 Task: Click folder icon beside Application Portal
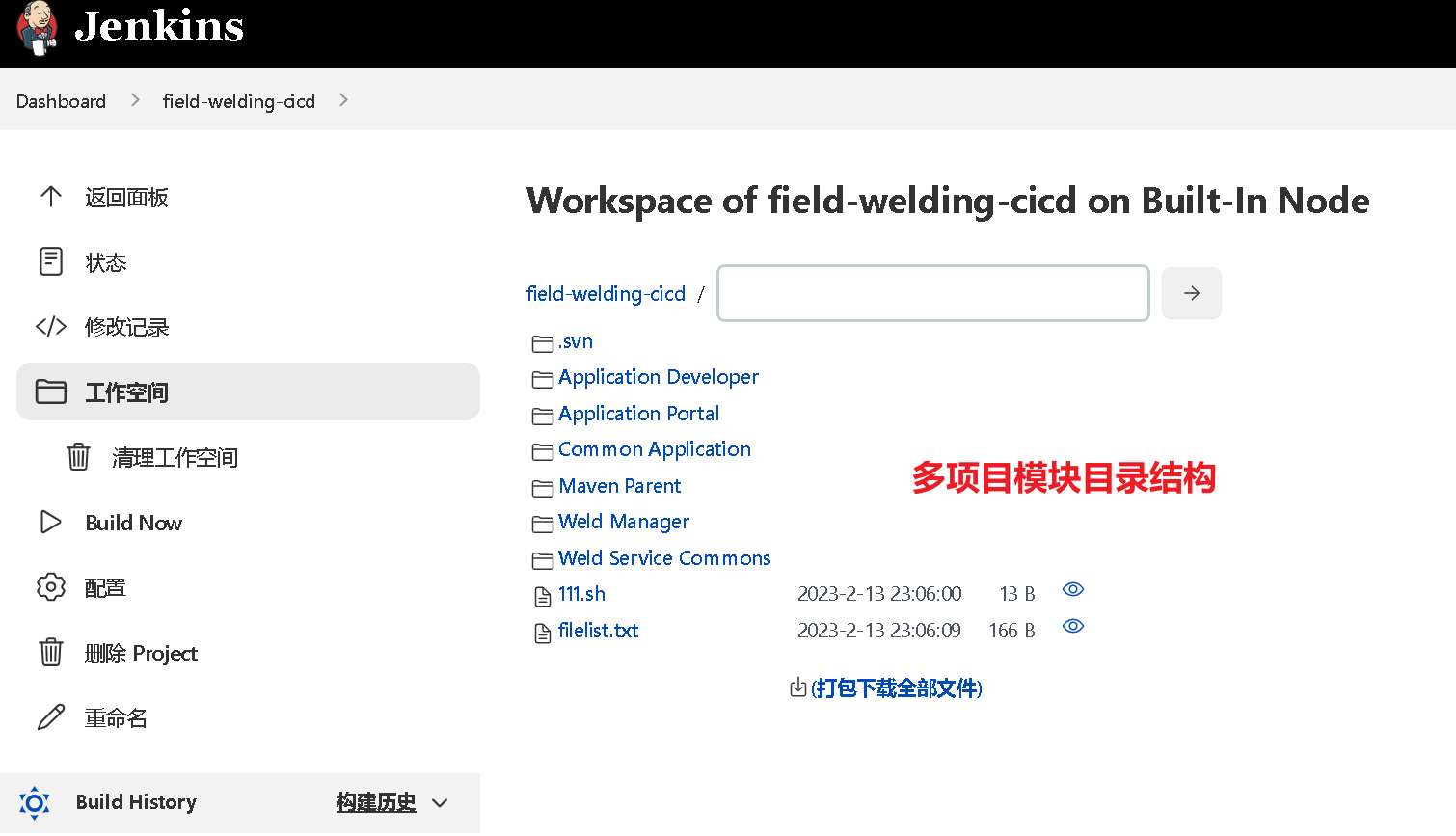click(x=543, y=416)
